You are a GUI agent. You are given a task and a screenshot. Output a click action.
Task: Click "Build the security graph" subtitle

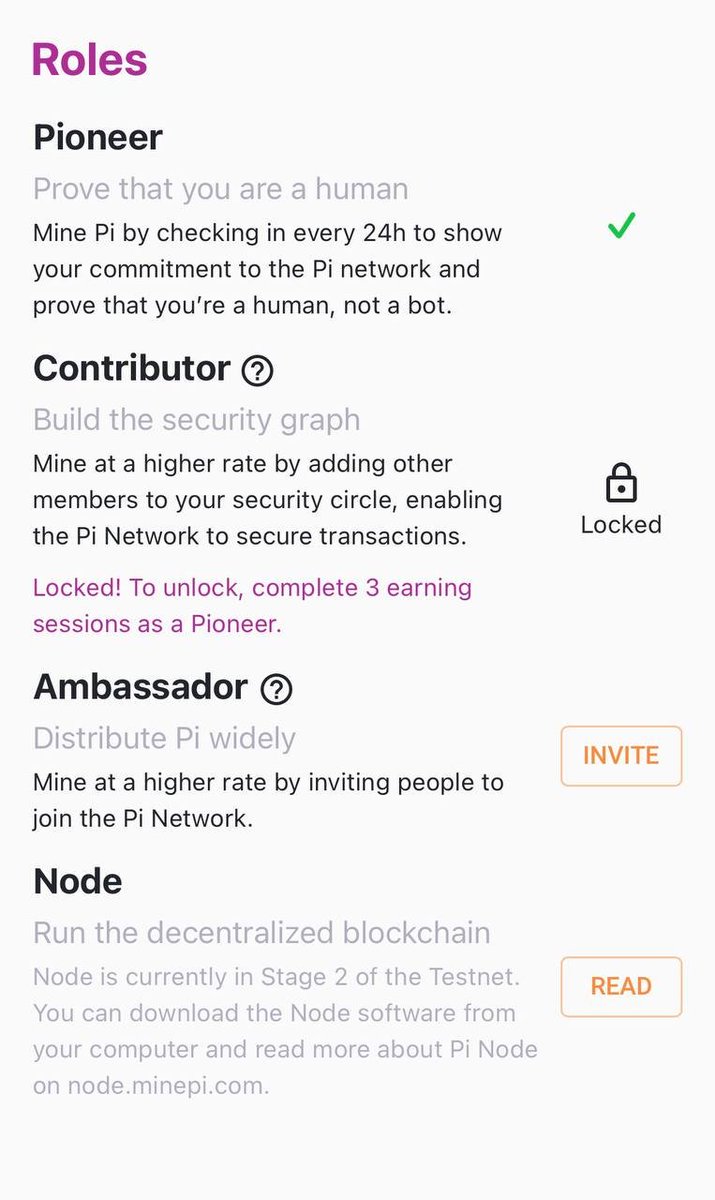tap(196, 420)
